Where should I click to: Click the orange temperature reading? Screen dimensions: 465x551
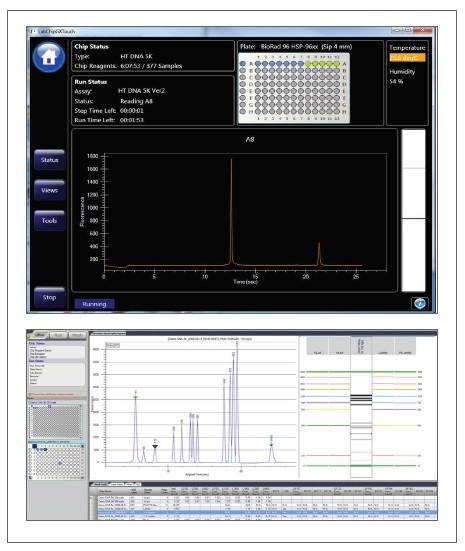(407, 58)
